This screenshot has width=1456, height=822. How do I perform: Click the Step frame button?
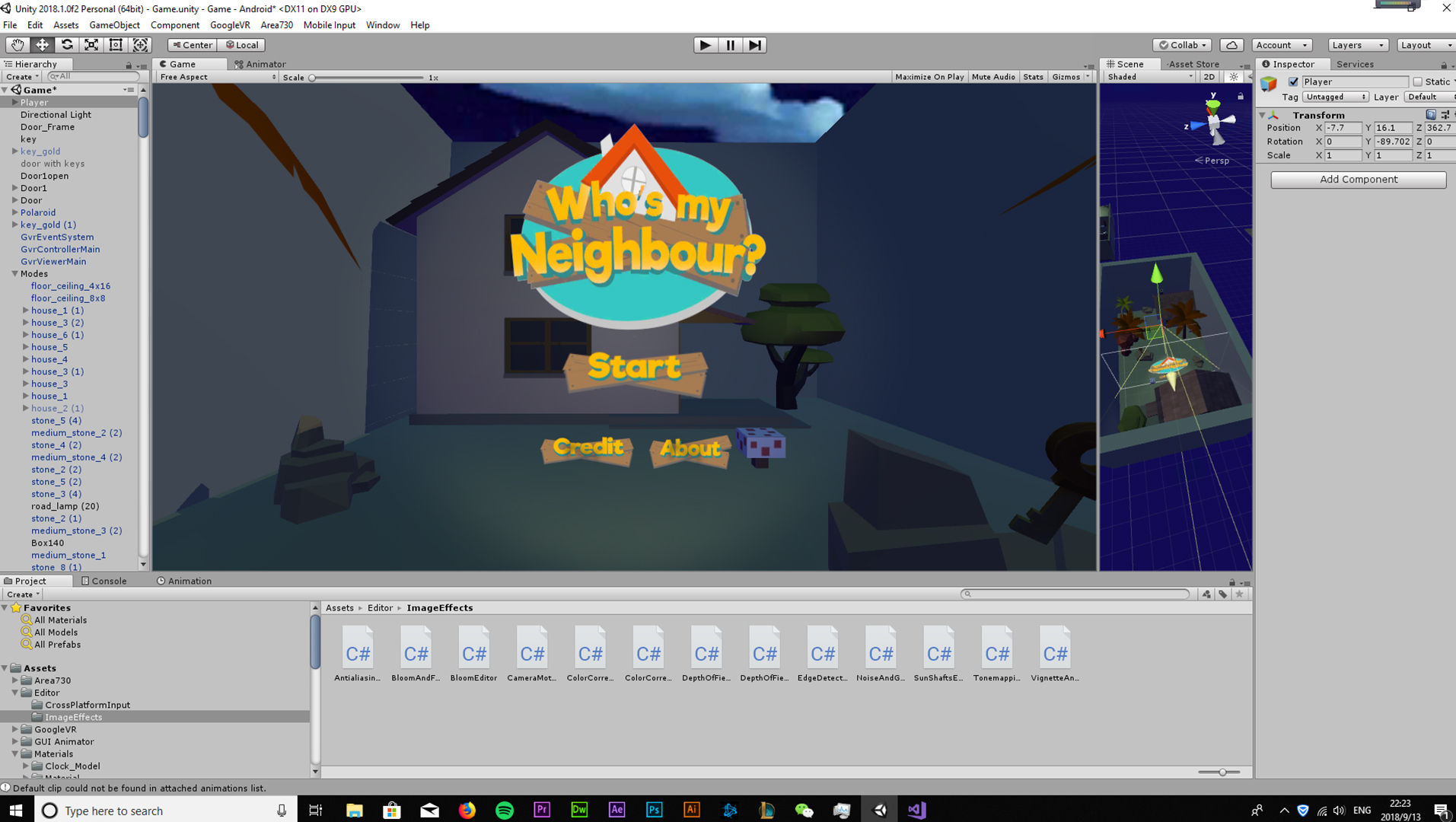(x=754, y=45)
